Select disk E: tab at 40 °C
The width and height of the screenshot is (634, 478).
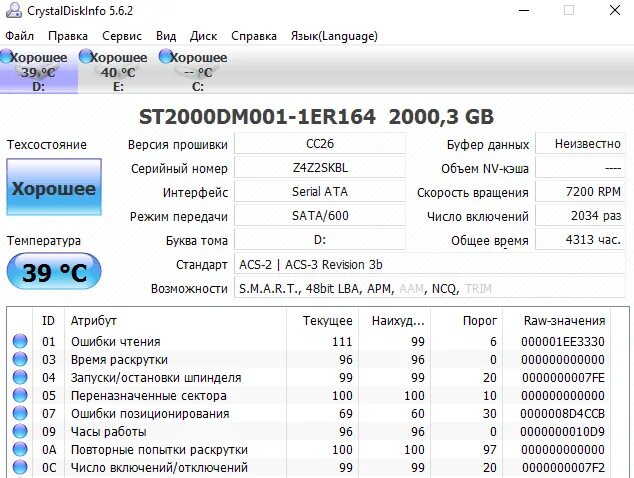pyautogui.click(x=118, y=70)
